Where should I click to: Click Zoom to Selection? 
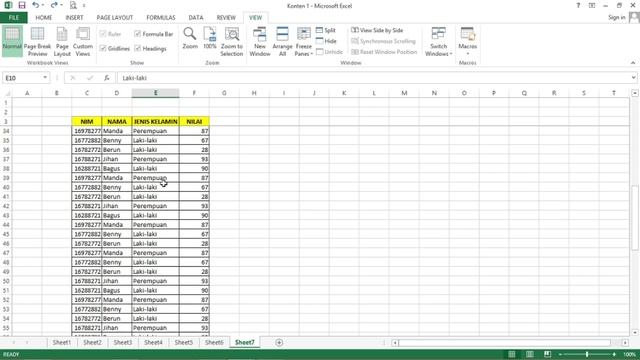[x=232, y=41]
